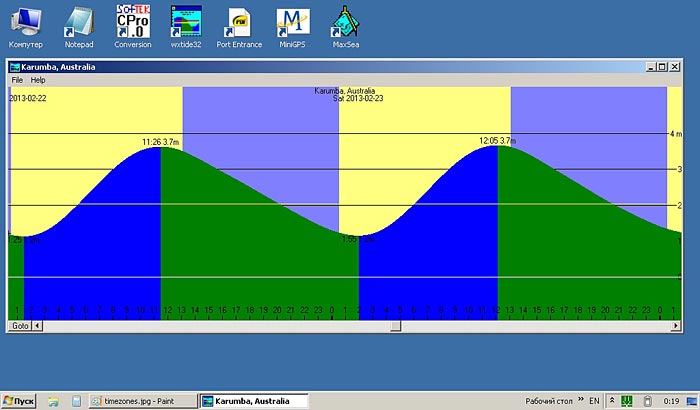Launch the Notepad desktop shortcut
Viewport: 700px width, 410px height.
[79, 27]
